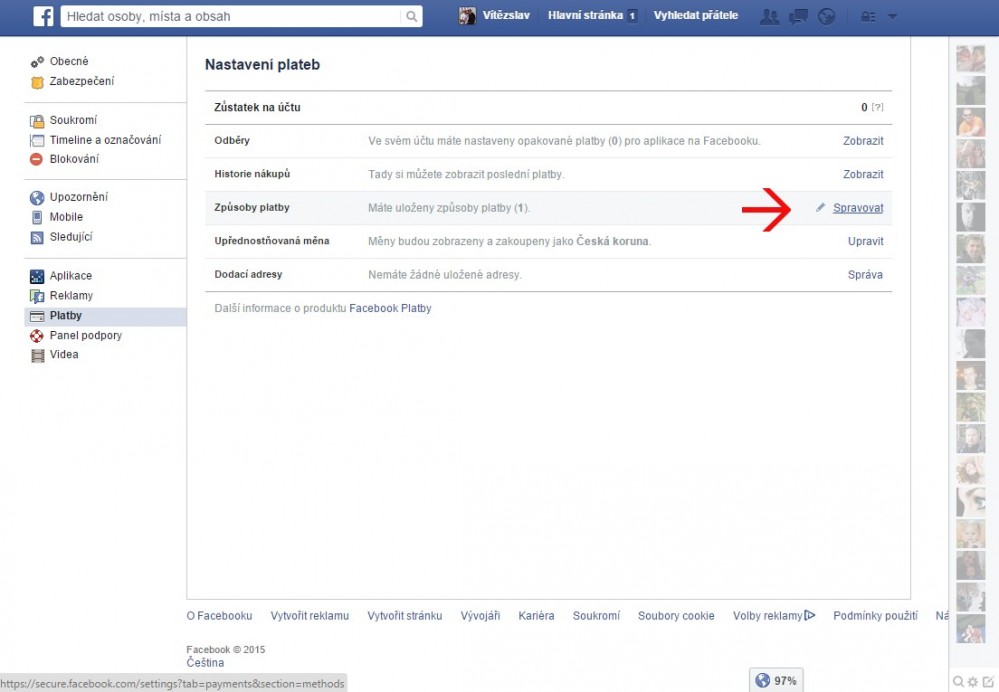Viewport: 999px width, 692px height.
Task: Open the notifications globe icon
Action: click(x=826, y=17)
